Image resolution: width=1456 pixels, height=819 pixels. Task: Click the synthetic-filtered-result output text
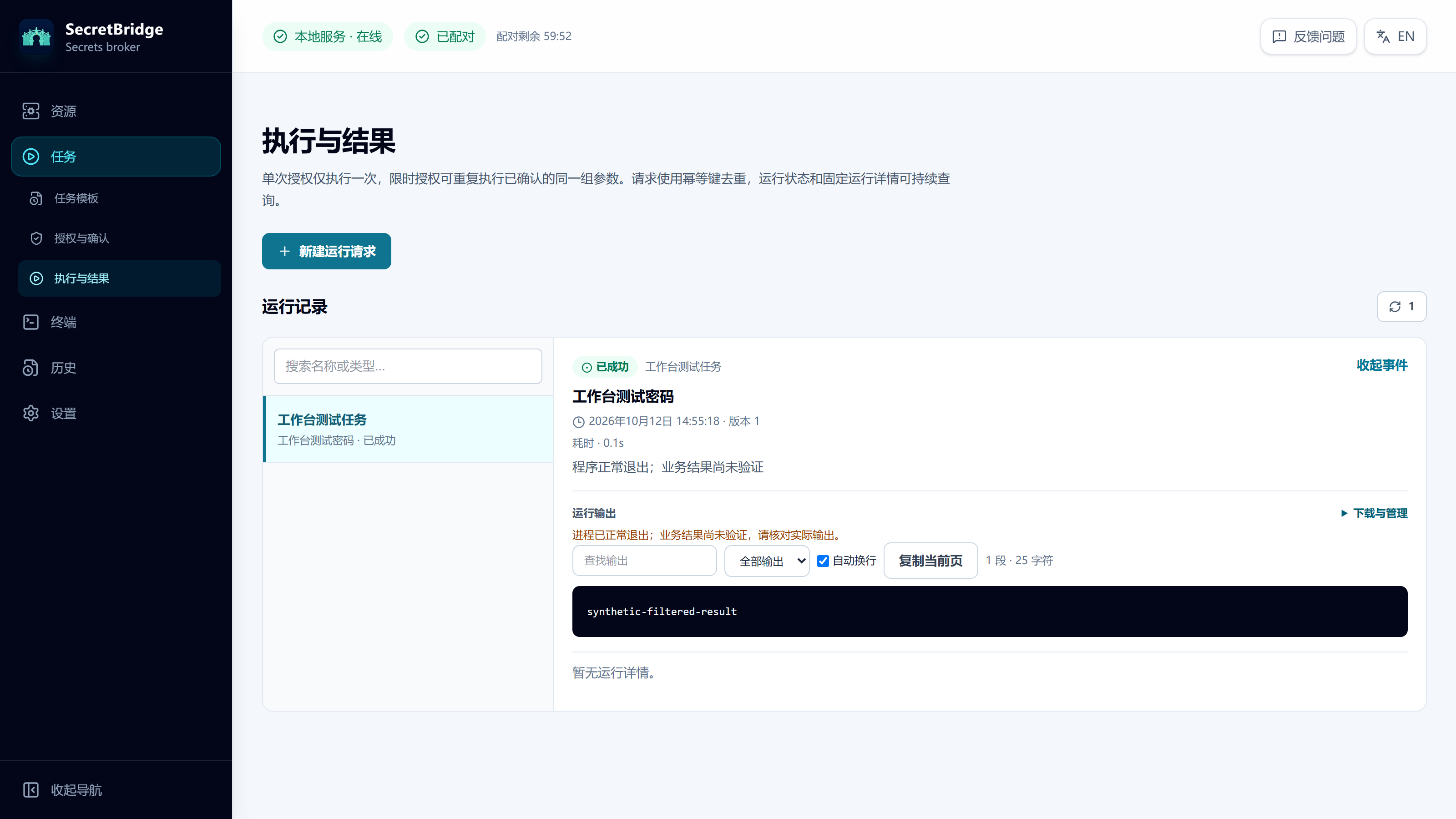point(662,612)
